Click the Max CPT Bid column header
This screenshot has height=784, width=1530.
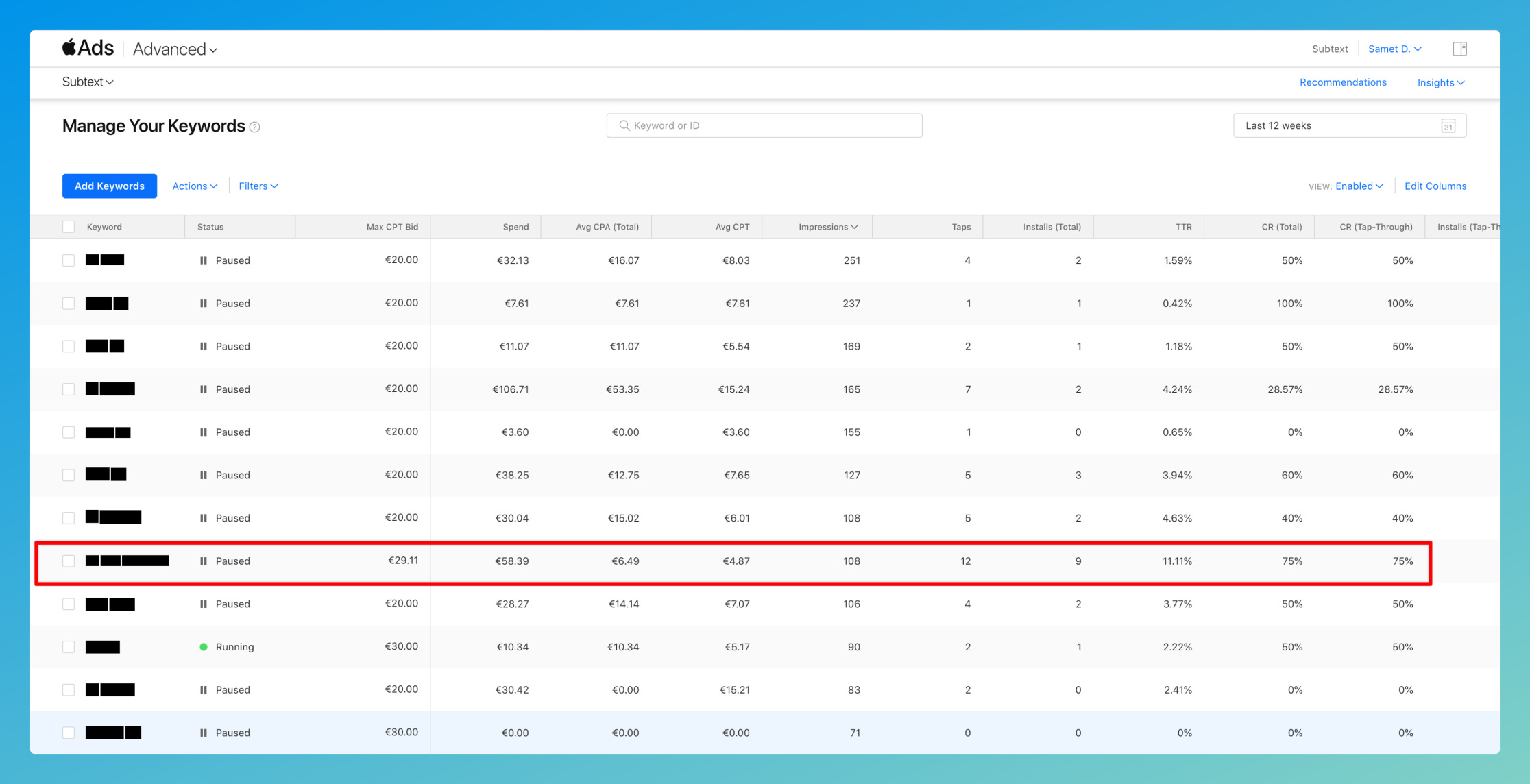coord(392,227)
